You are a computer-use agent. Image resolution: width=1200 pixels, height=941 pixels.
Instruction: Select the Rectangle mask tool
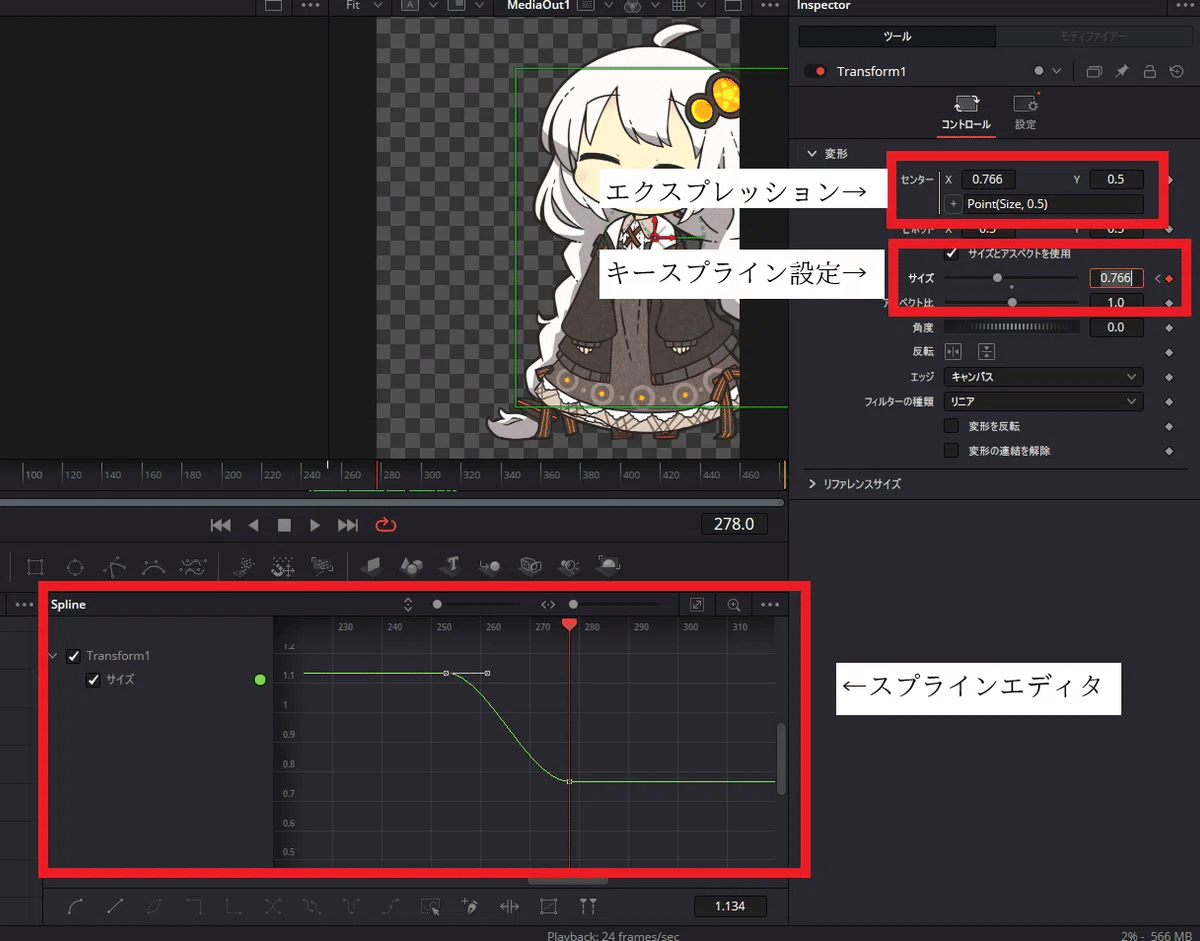click(36, 567)
